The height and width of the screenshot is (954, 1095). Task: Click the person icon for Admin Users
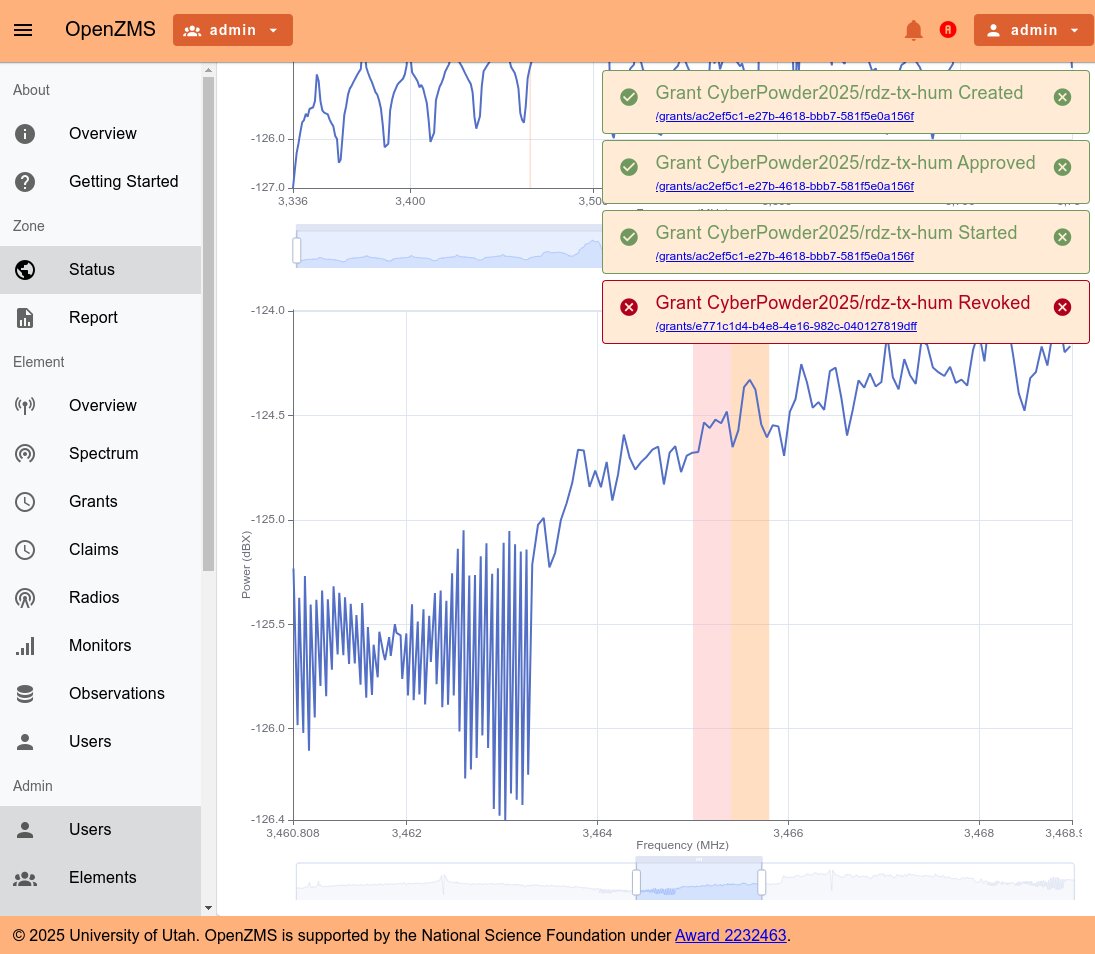tap(25, 830)
